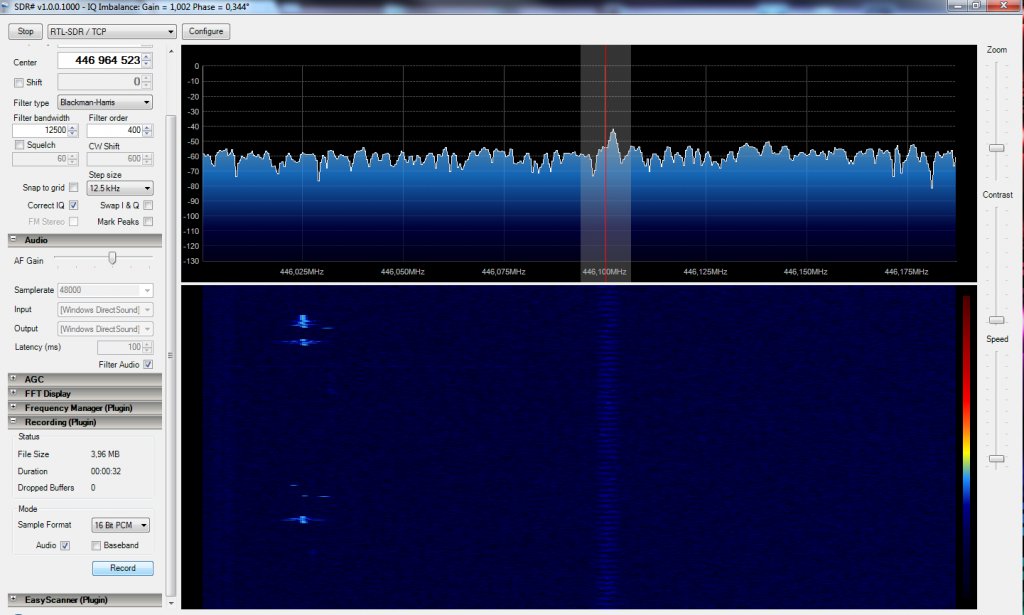Click the Zoom slider handle
1024x615 pixels.
pyautogui.click(x=996, y=147)
